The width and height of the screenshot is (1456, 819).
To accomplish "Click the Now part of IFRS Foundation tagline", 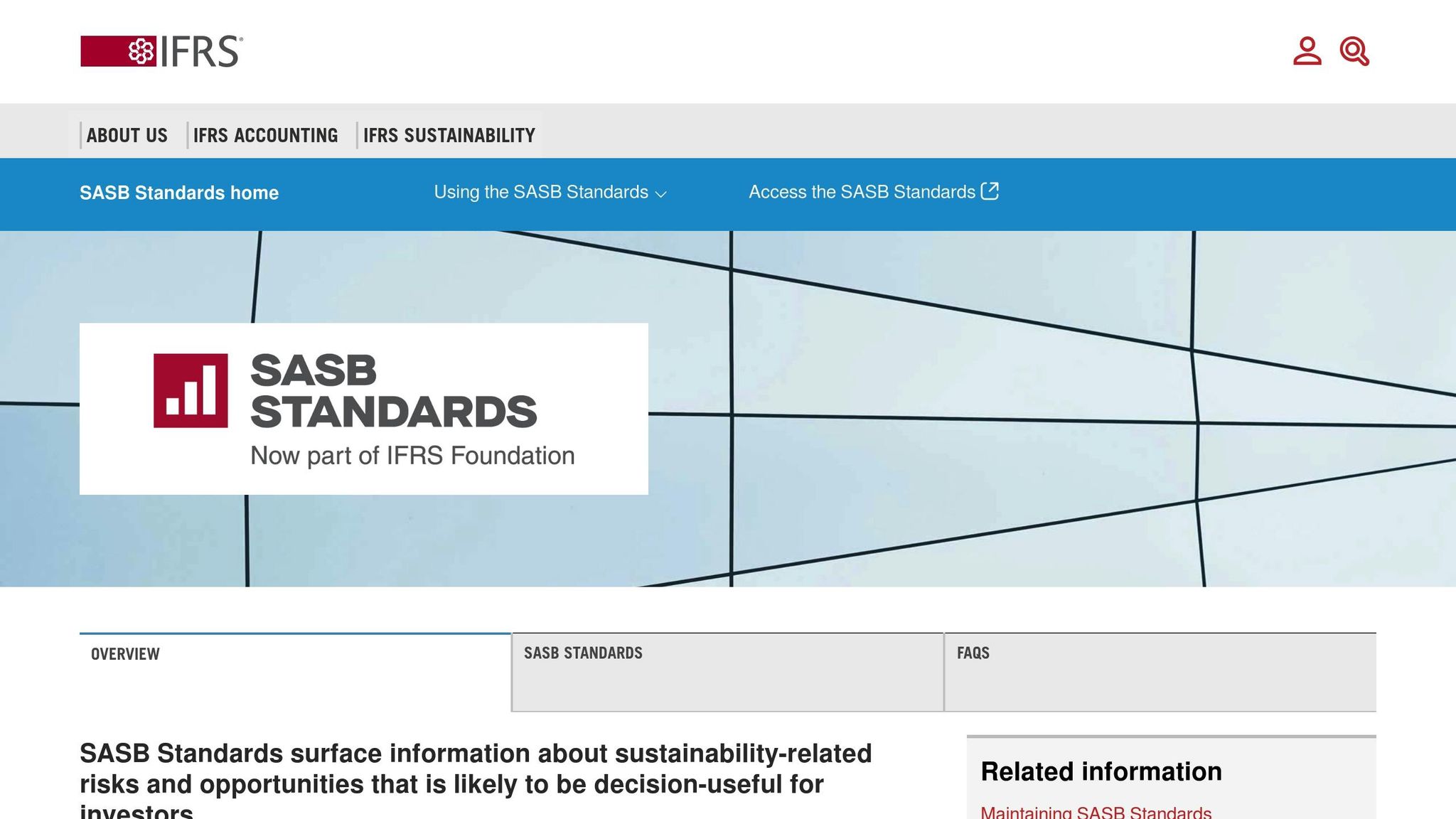I will tap(412, 456).
